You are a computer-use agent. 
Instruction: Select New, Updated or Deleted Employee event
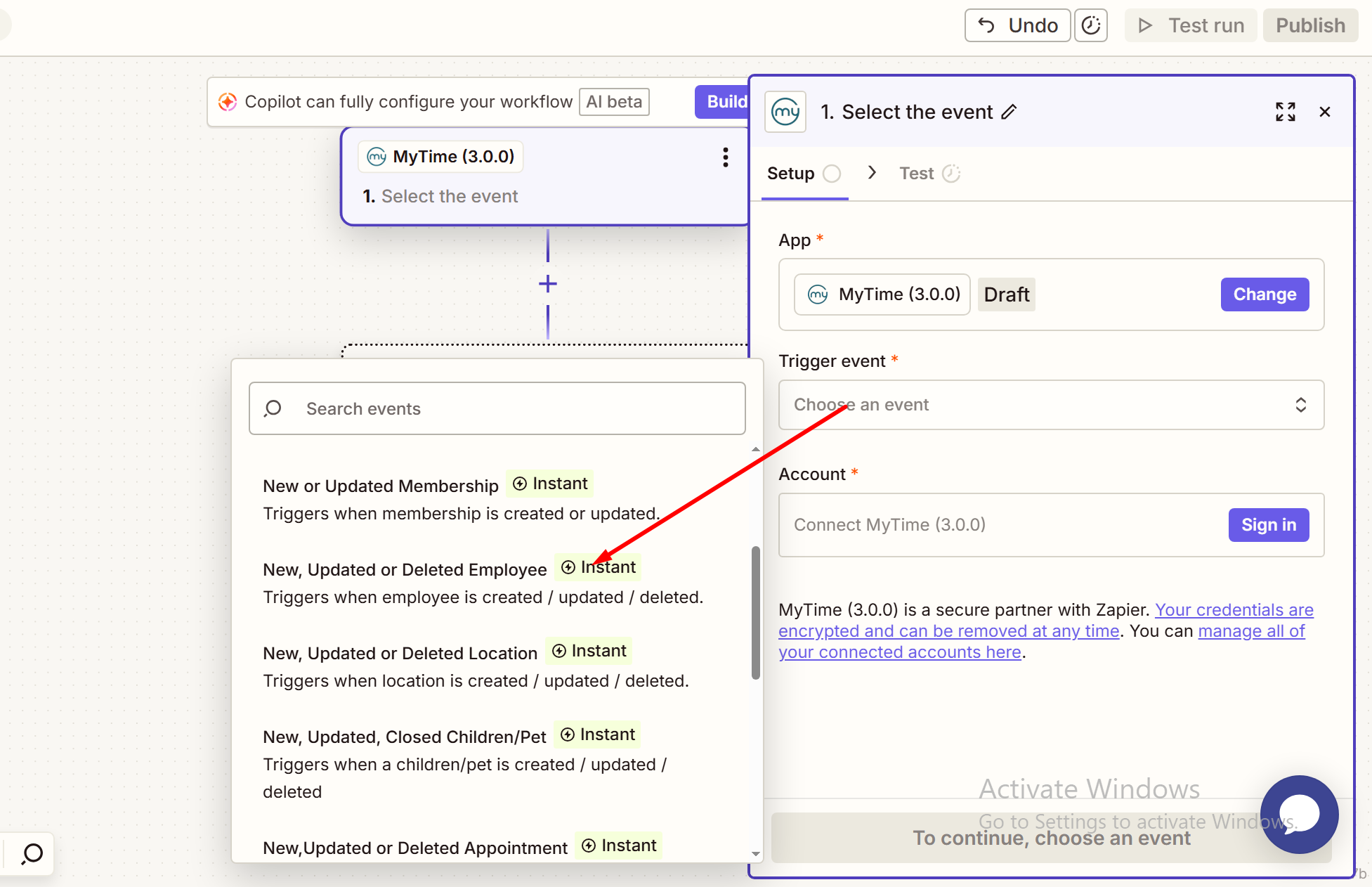pos(405,570)
